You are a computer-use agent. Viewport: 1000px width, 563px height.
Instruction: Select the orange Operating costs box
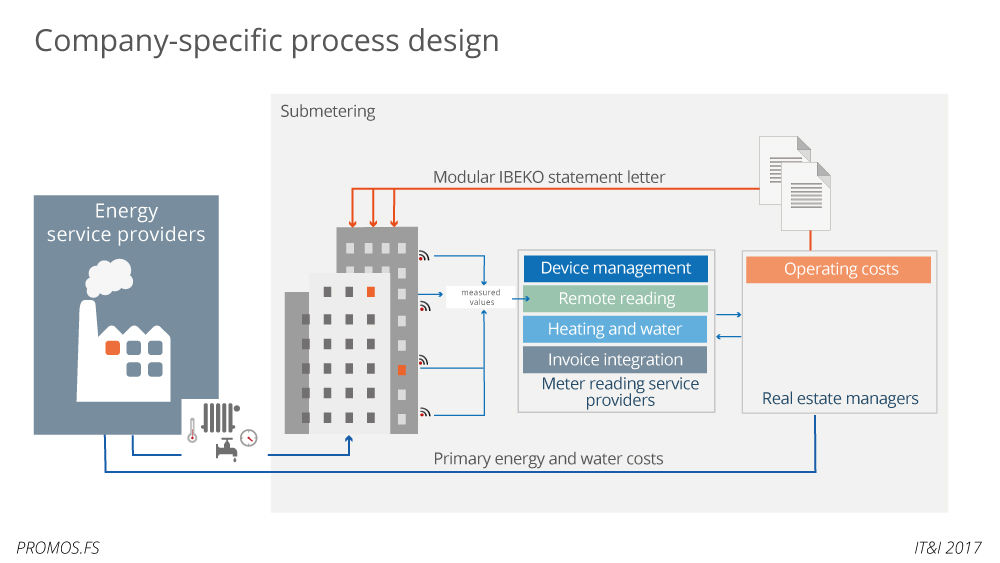click(839, 269)
